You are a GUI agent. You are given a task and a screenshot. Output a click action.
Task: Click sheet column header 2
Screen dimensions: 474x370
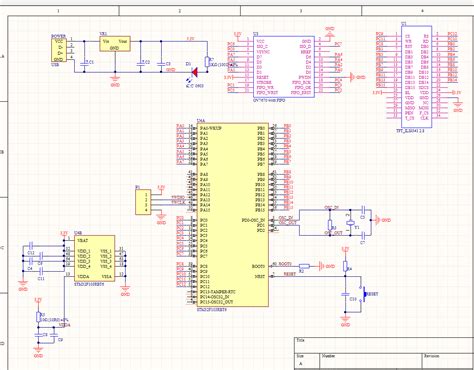click(180, 11)
